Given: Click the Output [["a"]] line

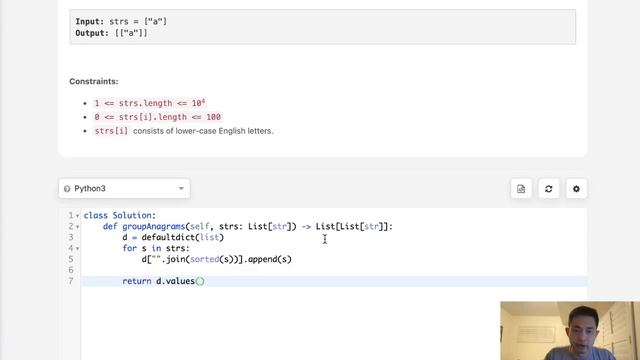Looking at the screenshot, I should coord(111,33).
